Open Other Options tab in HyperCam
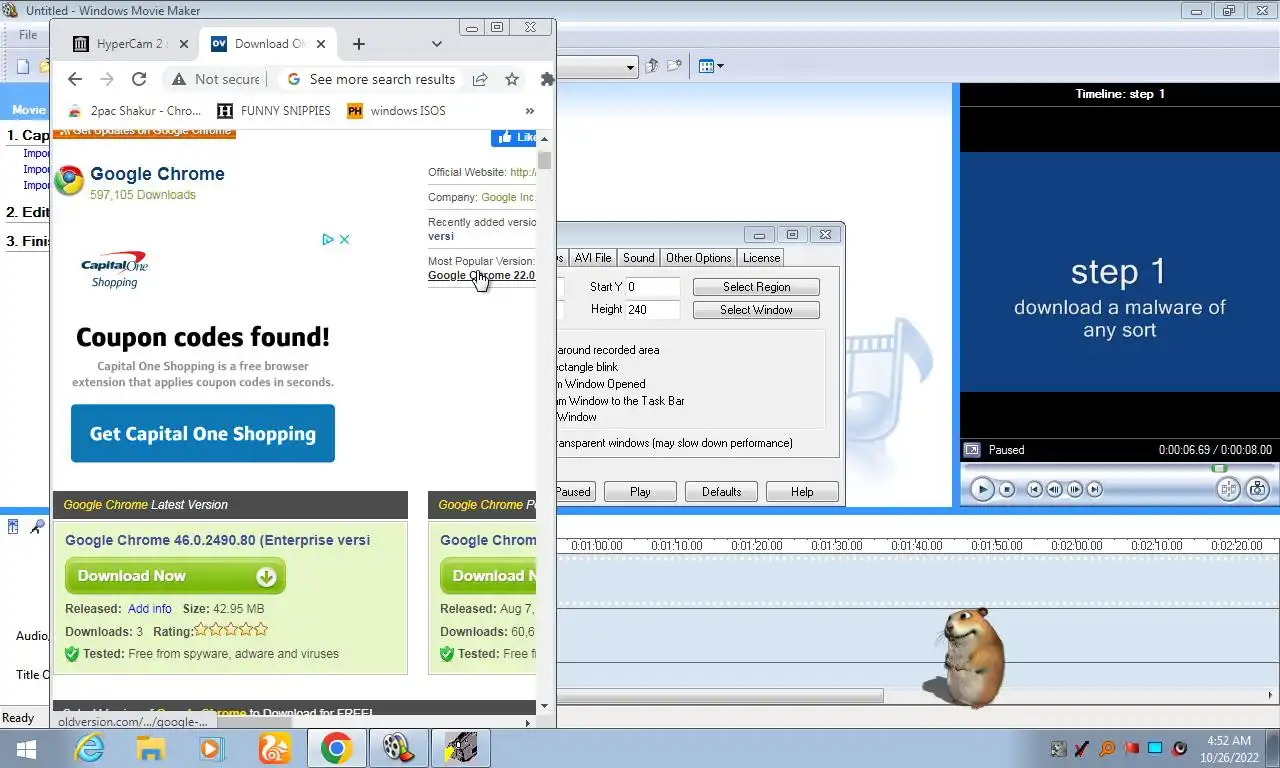 [x=699, y=258]
